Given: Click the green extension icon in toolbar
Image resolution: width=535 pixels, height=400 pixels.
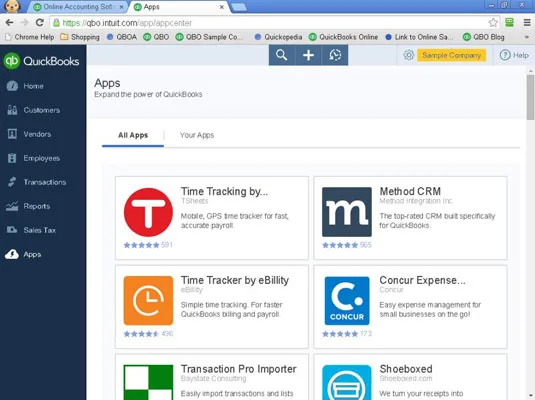Looking at the screenshot, I should (509, 23).
